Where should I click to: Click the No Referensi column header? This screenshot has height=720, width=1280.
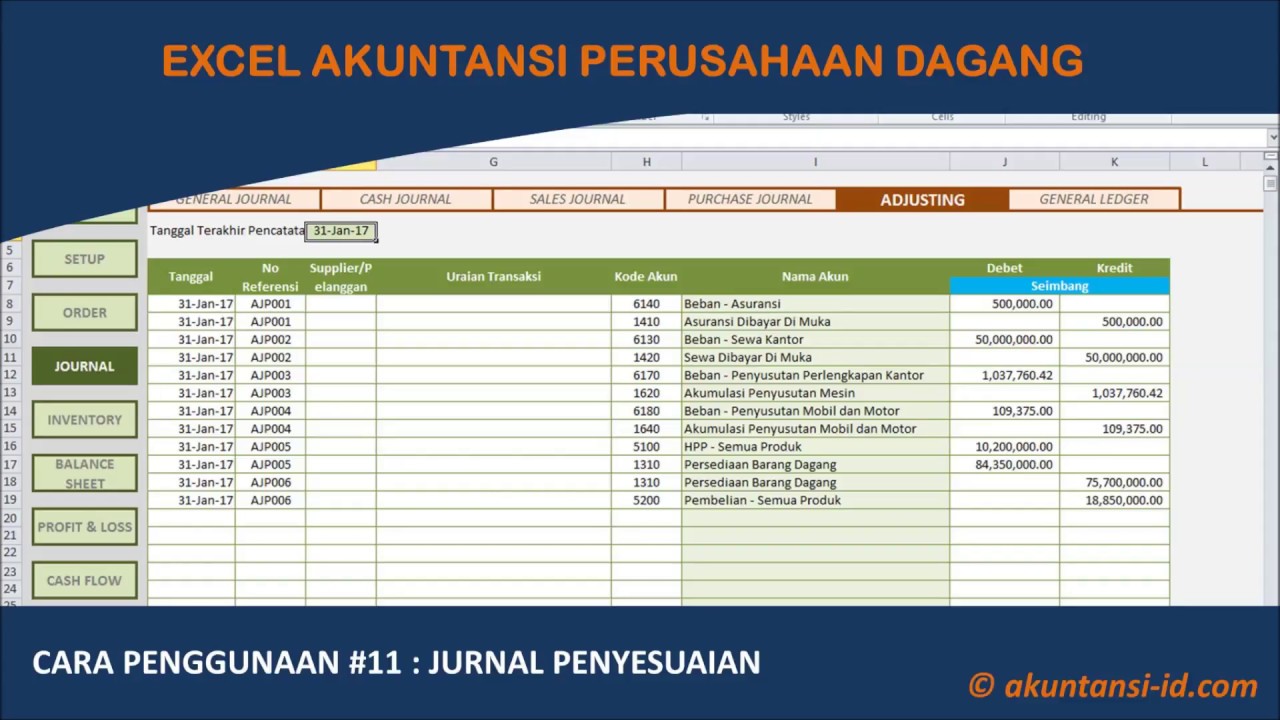click(270, 277)
